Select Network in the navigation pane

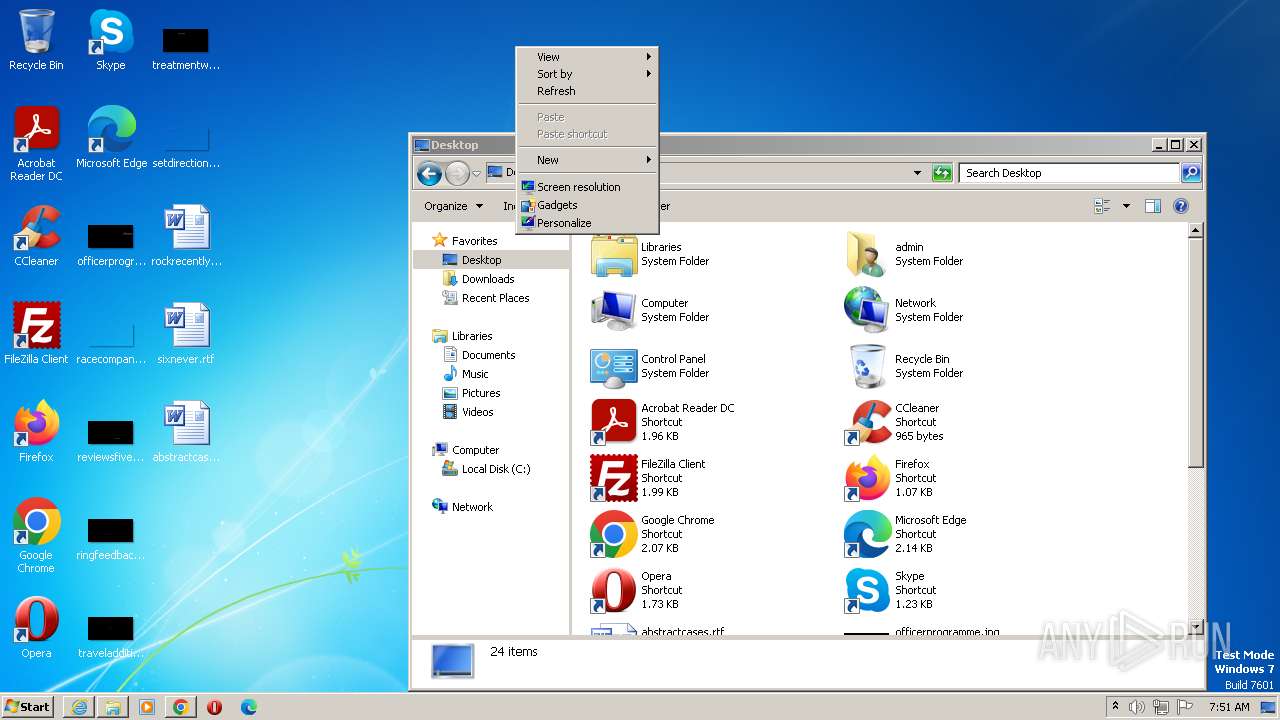[472, 507]
